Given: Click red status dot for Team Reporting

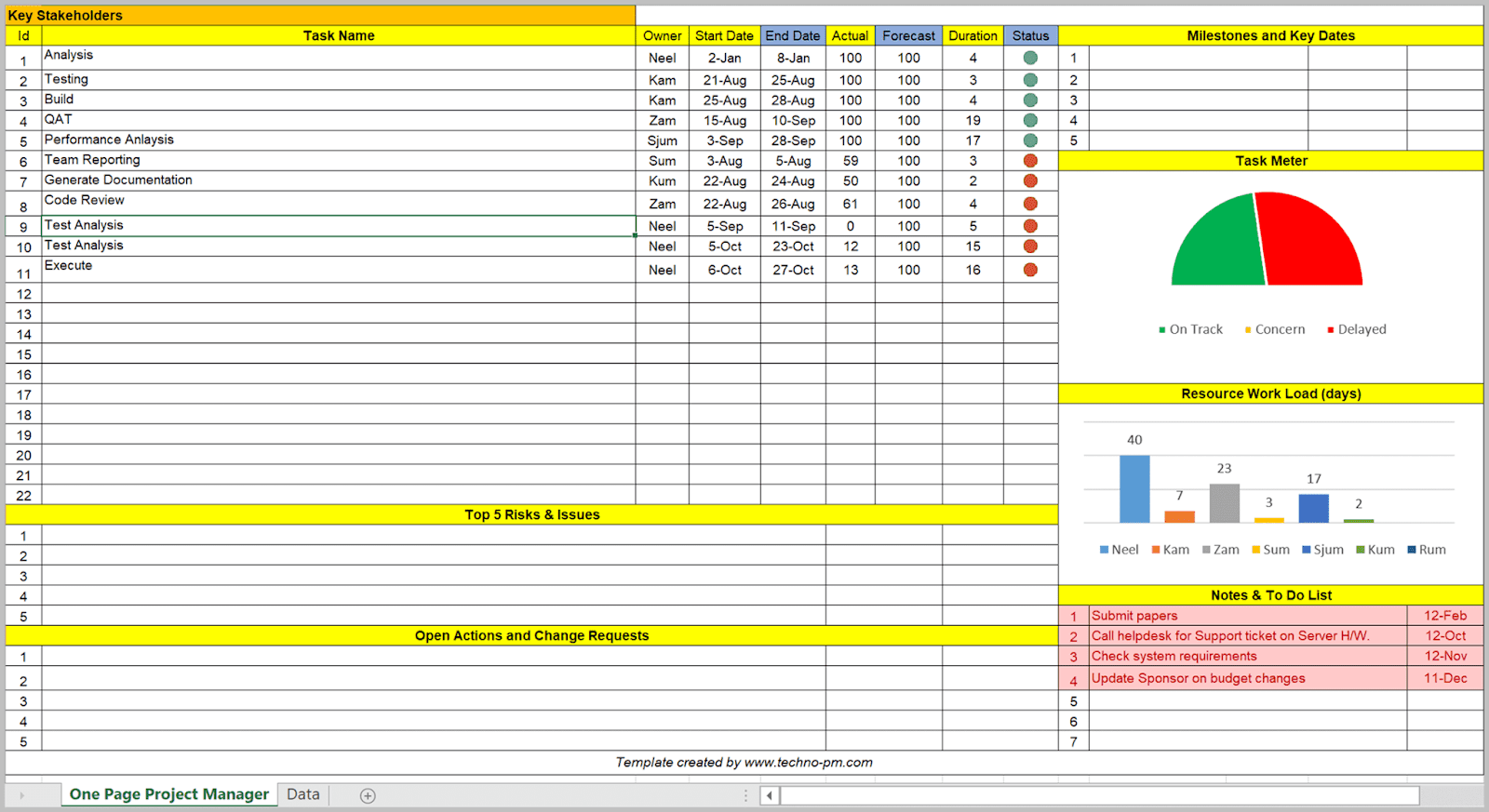Looking at the screenshot, I should [x=1030, y=161].
